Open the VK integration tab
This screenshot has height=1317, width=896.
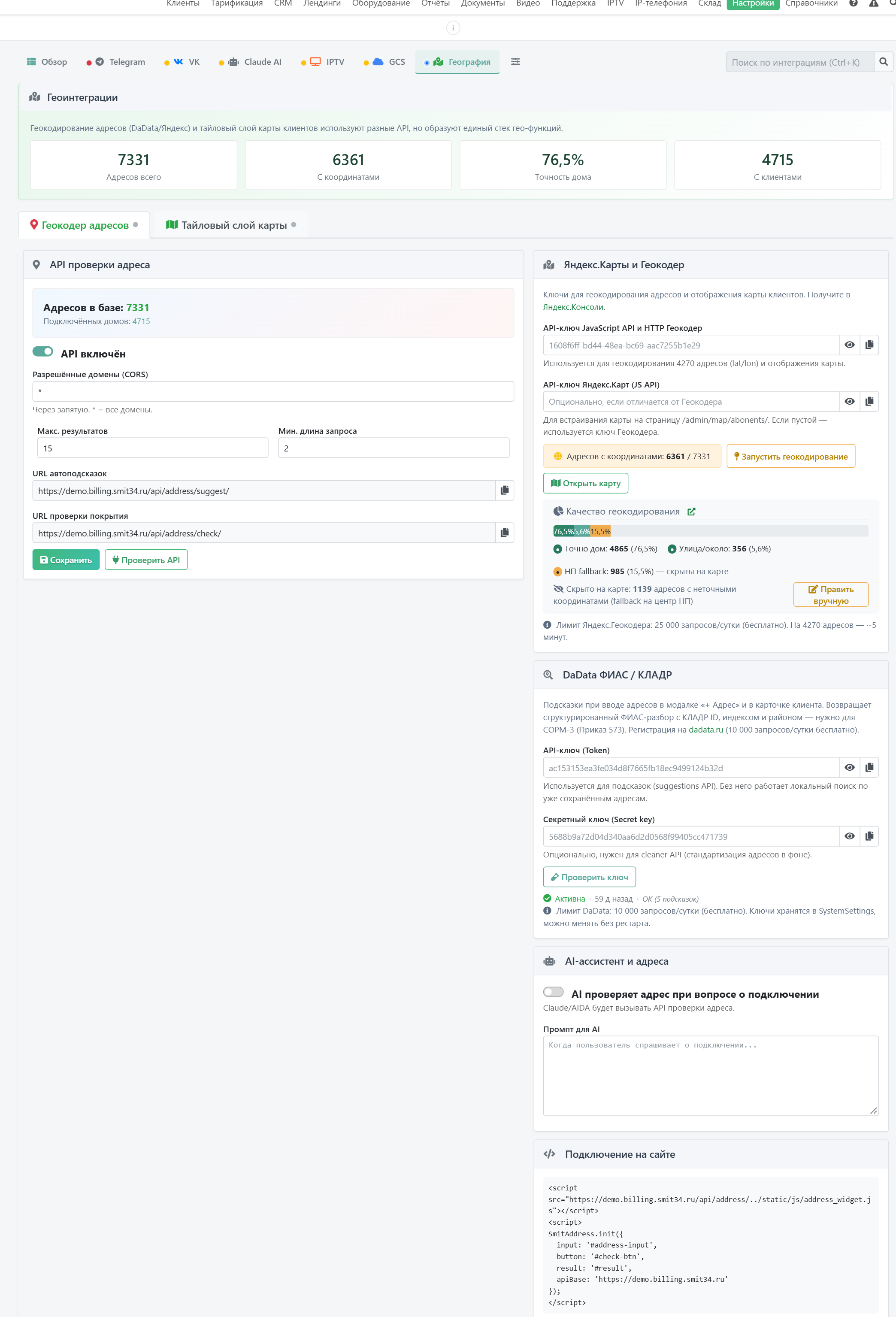[x=182, y=62]
